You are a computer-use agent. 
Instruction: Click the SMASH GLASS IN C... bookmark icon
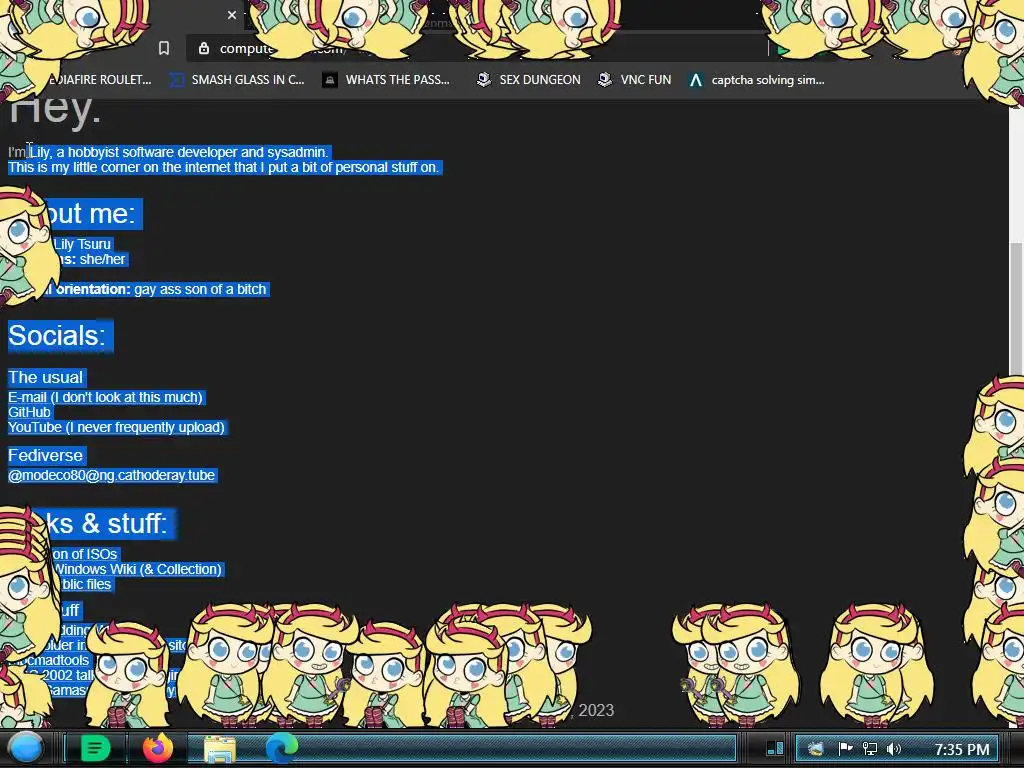[176, 80]
